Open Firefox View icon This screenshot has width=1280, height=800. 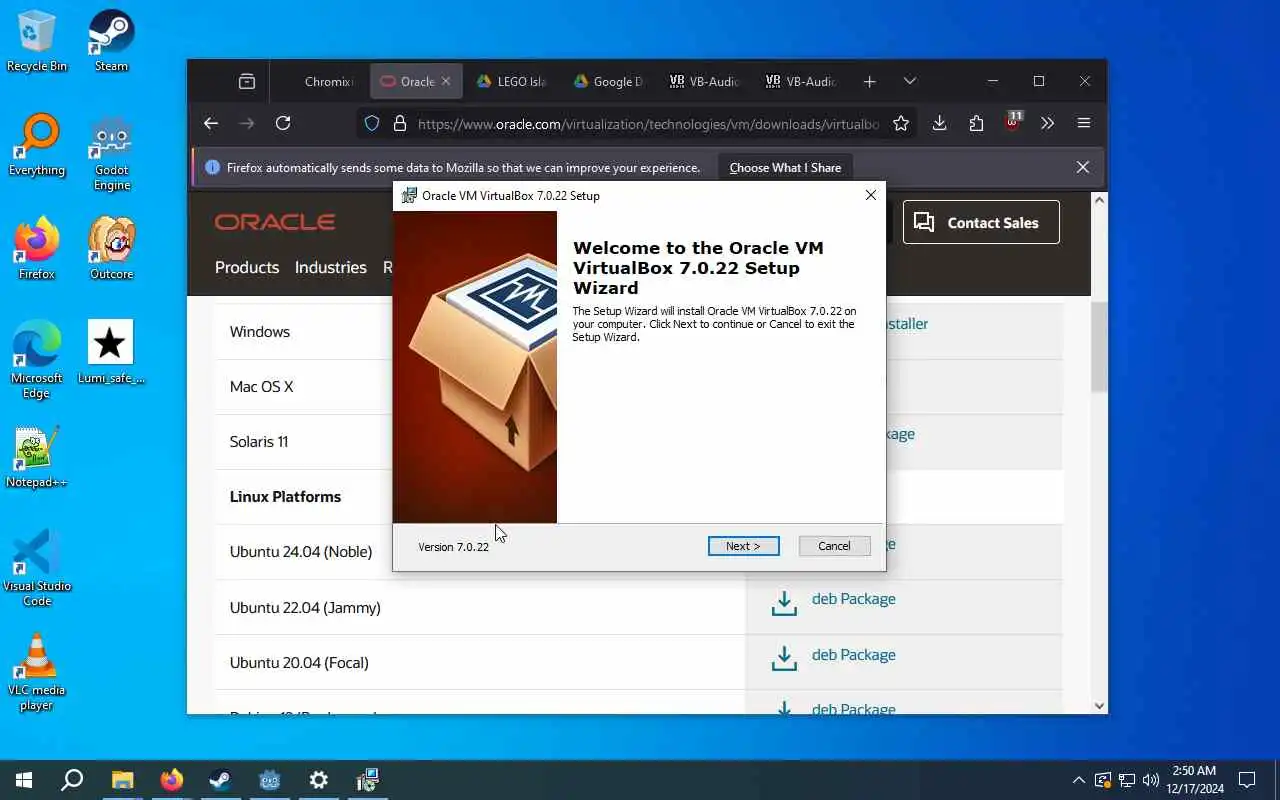coord(247,82)
